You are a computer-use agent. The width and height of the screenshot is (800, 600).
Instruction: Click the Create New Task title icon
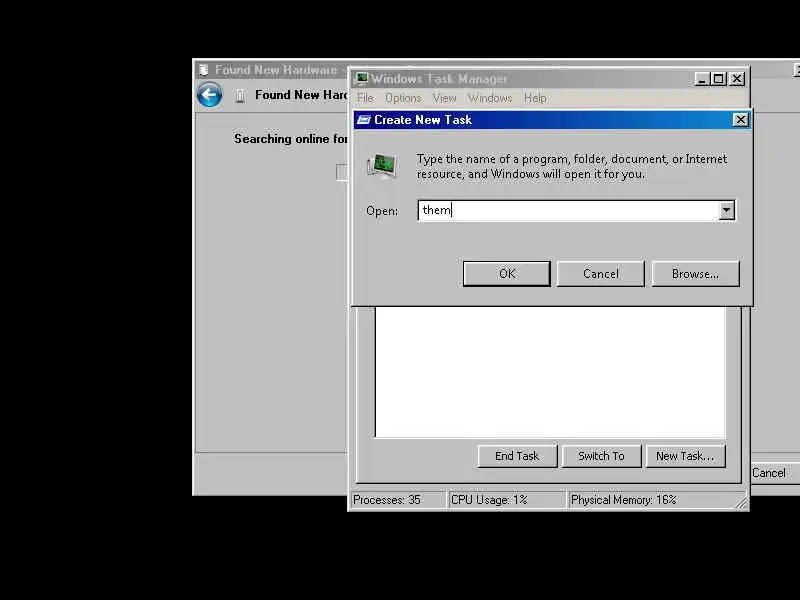[364, 120]
